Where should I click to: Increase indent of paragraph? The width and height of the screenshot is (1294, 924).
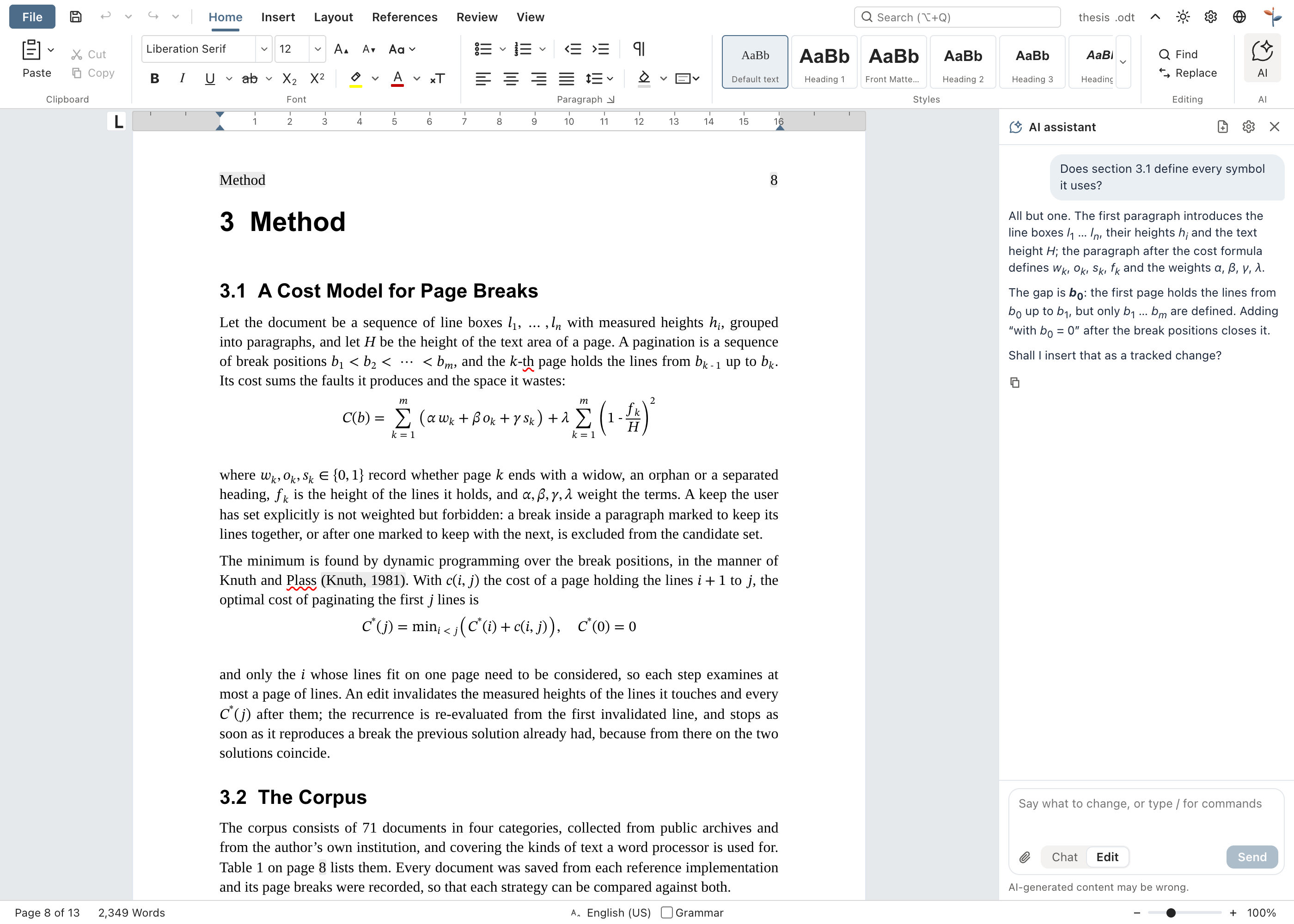tap(600, 49)
